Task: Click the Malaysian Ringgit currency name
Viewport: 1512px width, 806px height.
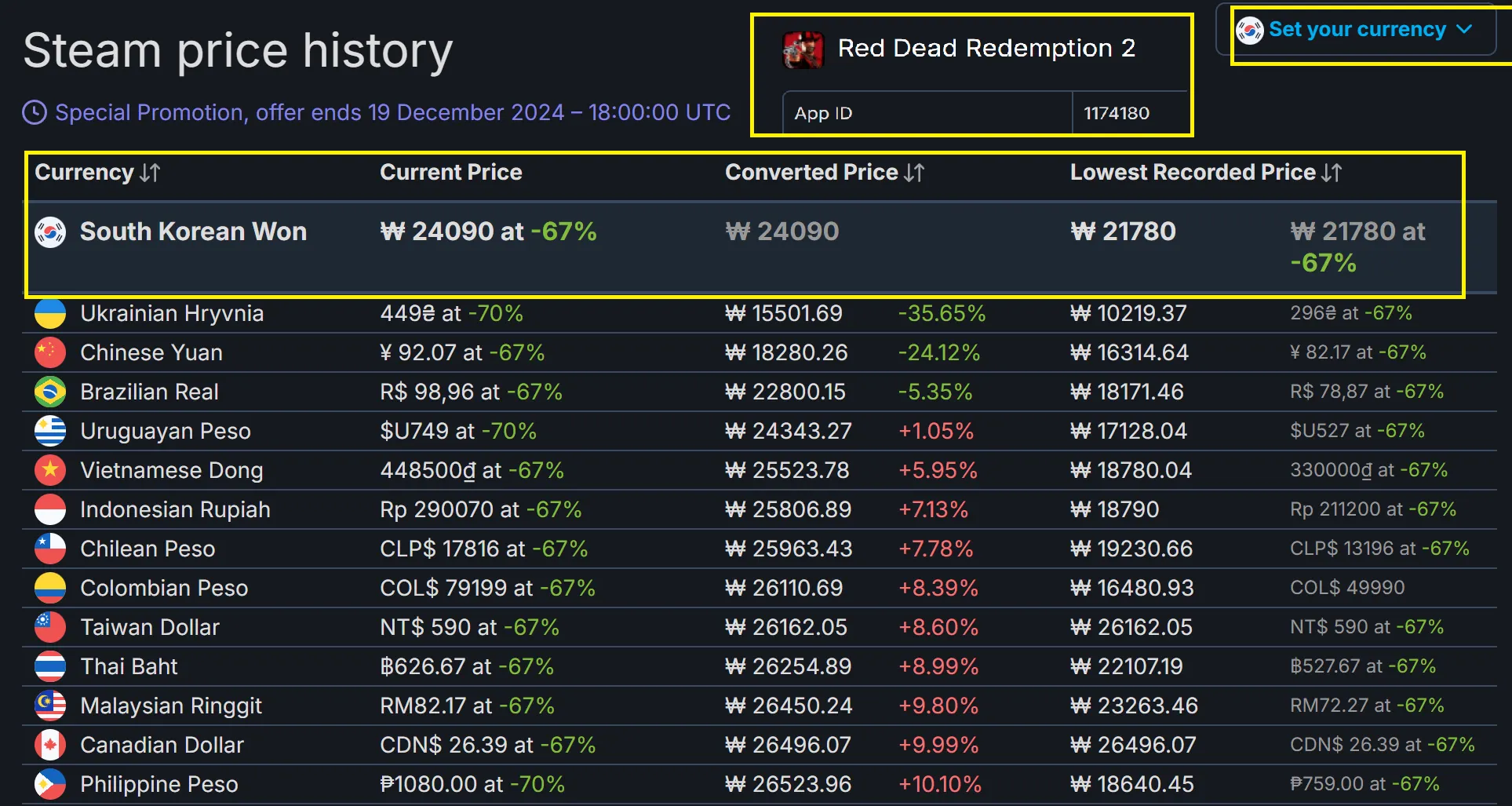Action: tap(171, 706)
